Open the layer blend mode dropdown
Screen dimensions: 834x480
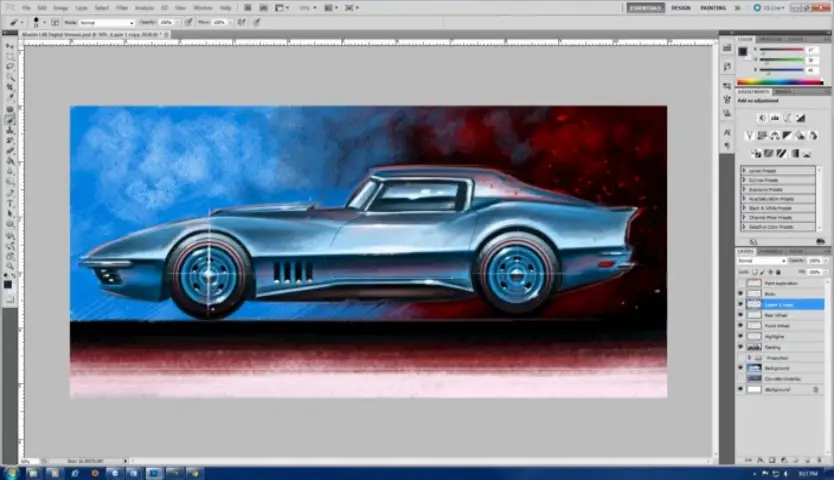pyautogui.click(x=762, y=261)
